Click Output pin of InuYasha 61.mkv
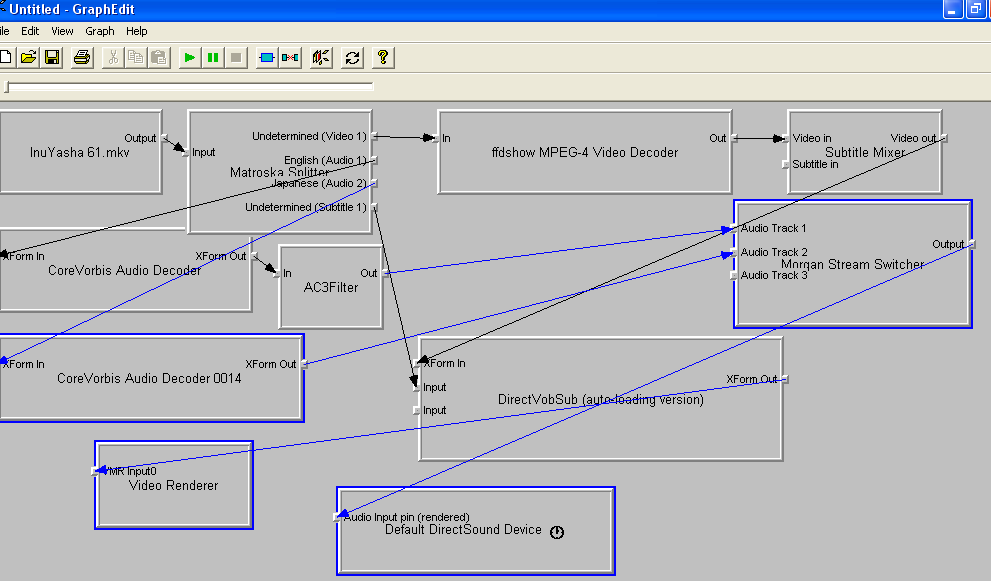 click(165, 138)
